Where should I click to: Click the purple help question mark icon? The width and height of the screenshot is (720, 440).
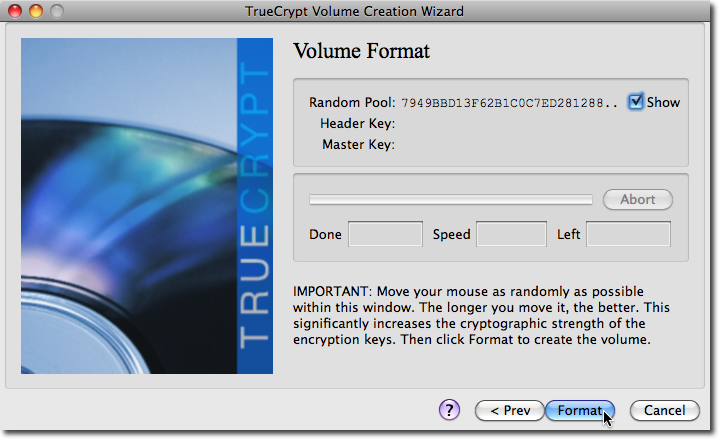(x=449, y=410)
